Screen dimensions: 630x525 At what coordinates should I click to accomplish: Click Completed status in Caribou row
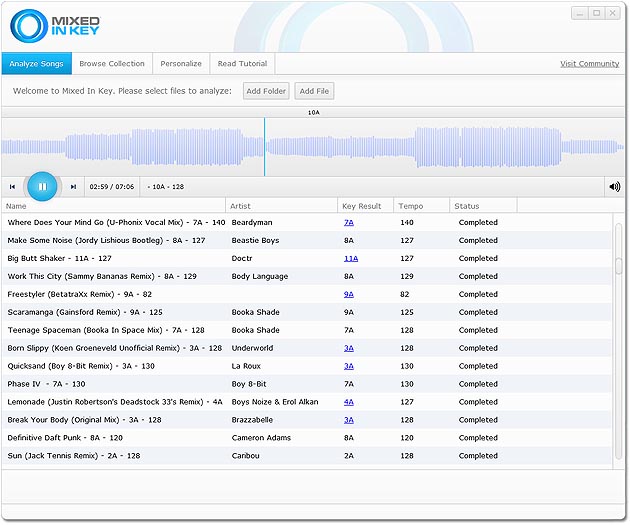pyautogui.click(x=478, y=456)
